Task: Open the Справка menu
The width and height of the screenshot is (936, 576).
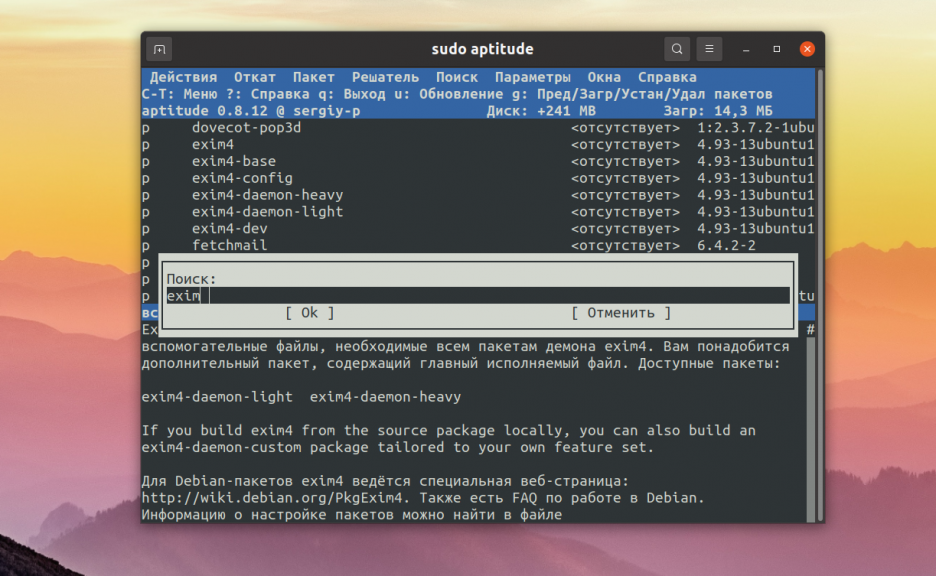Action: tap(667, 77)
